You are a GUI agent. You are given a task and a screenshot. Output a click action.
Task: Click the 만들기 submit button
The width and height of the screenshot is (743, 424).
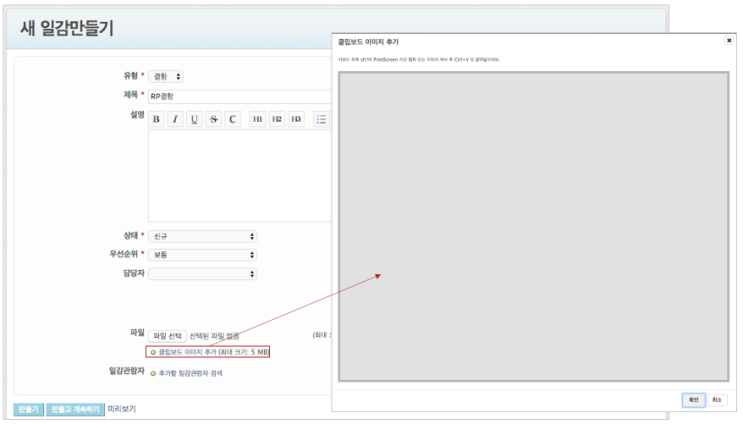28,409
